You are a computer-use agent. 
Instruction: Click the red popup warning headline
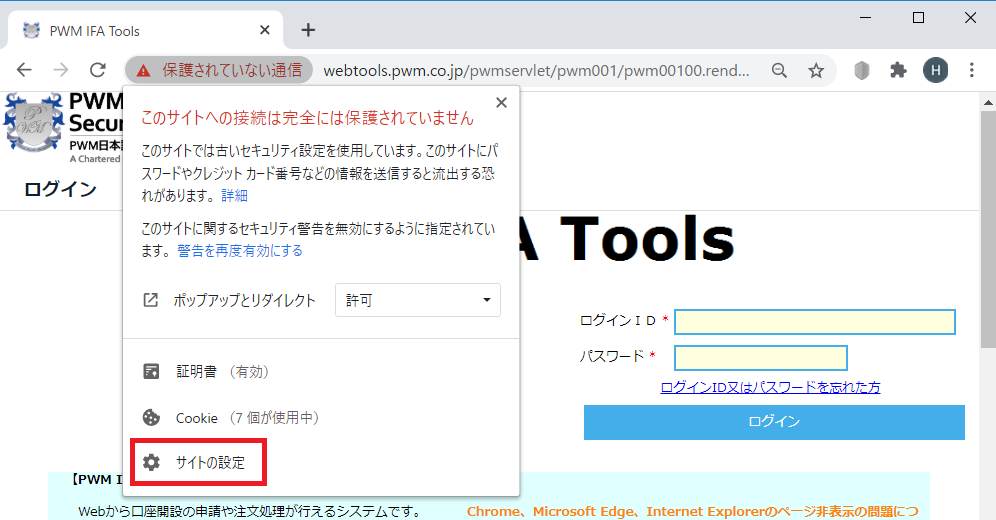tap(307, 118)
